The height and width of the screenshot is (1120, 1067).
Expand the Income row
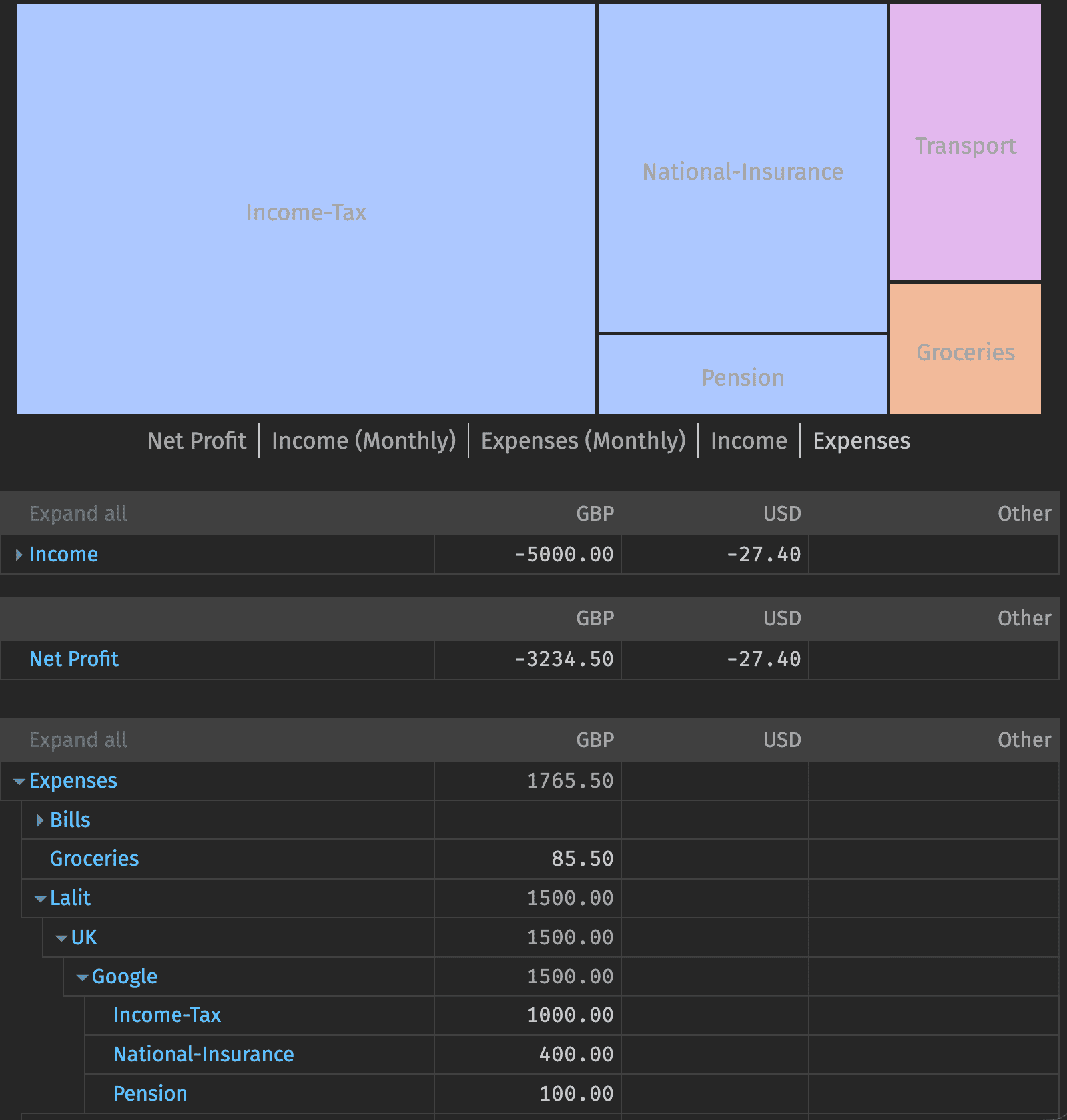point(18,554)
